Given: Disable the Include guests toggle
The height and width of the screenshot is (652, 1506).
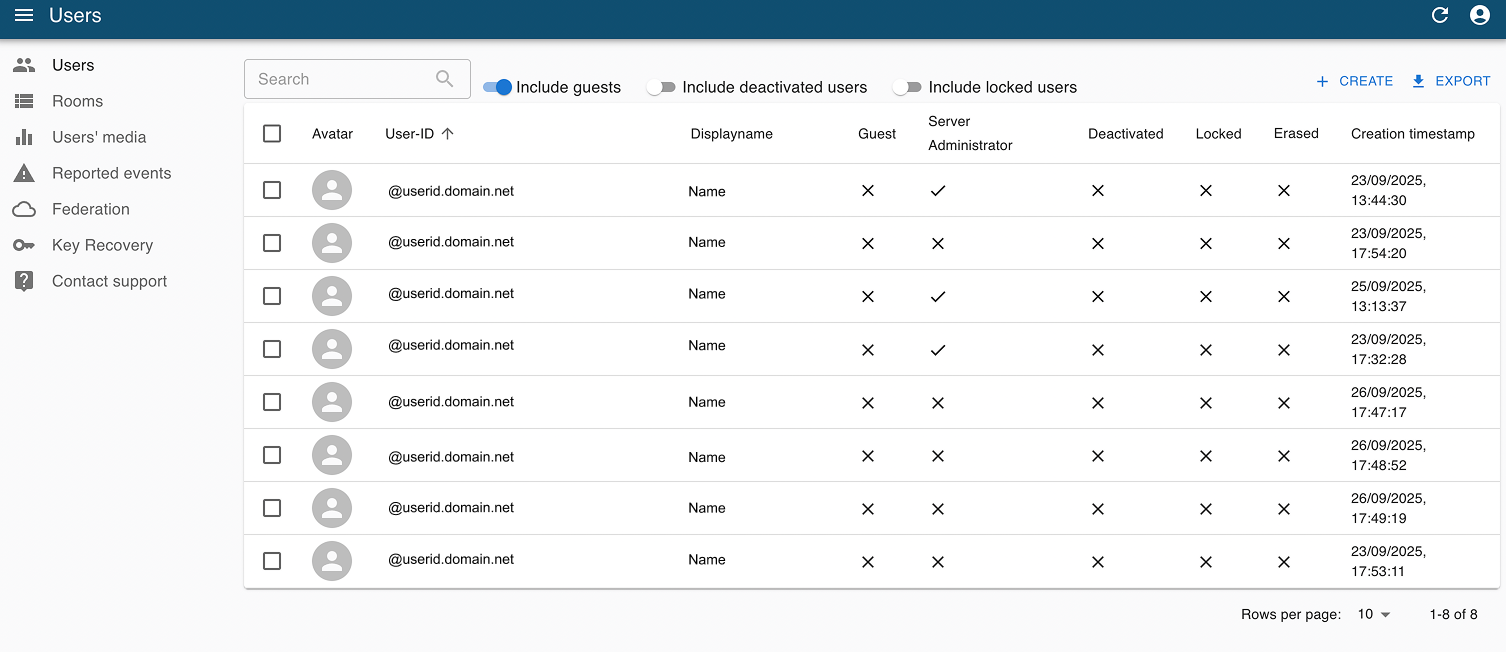Looking at the screenshot, I should [498, 87].
